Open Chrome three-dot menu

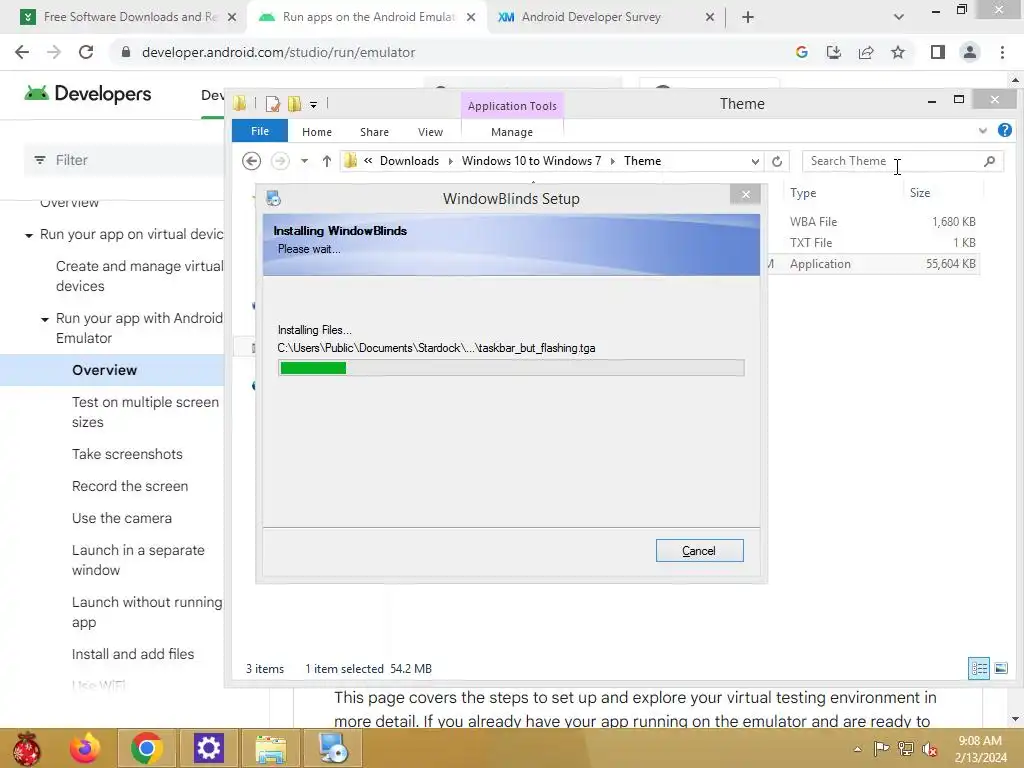coord(1002,52)
